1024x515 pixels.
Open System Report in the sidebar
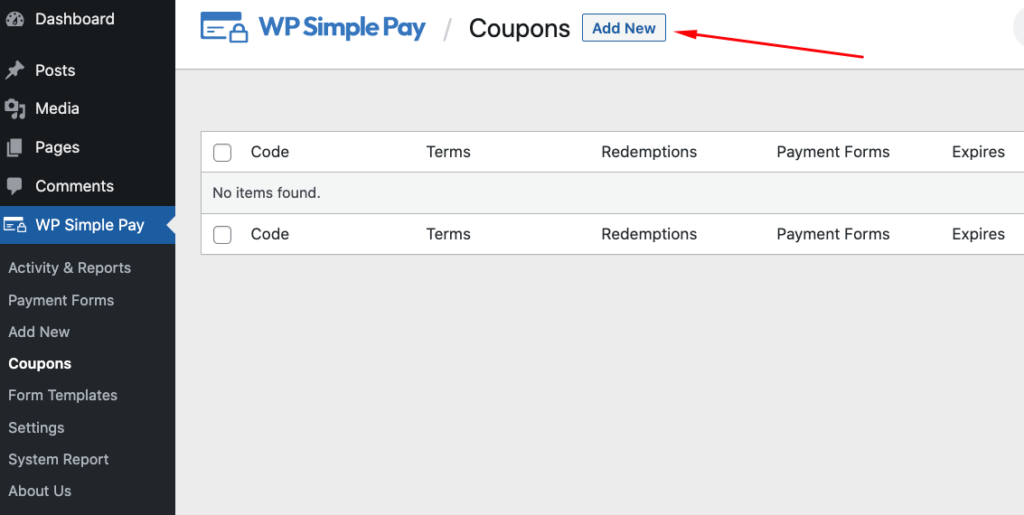coord(58,459)
